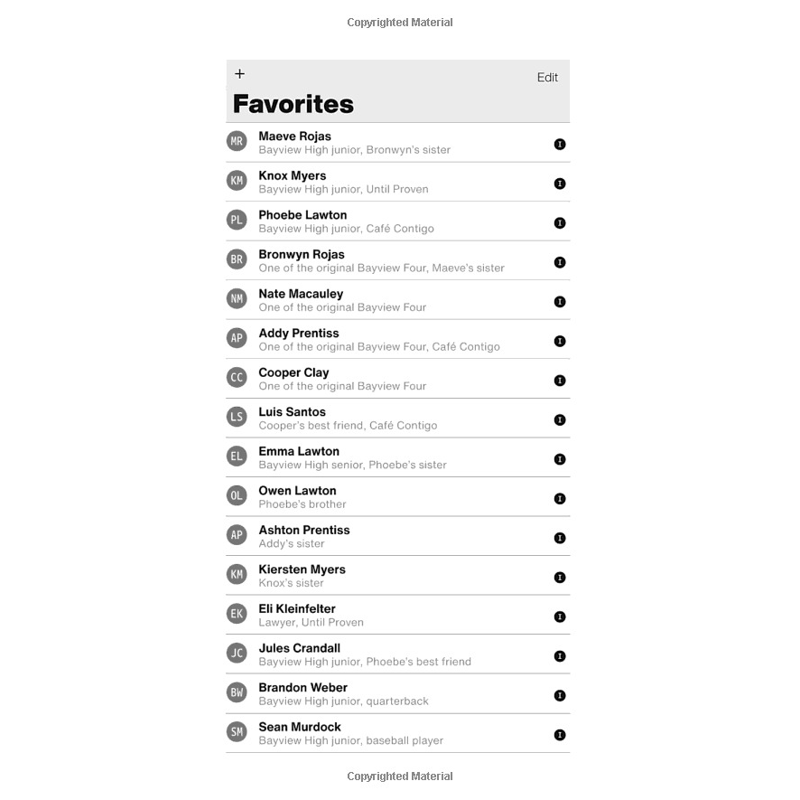Select Kiersten Myers, Knox's sister
This screenshot has height=800, width=800.
398,576
